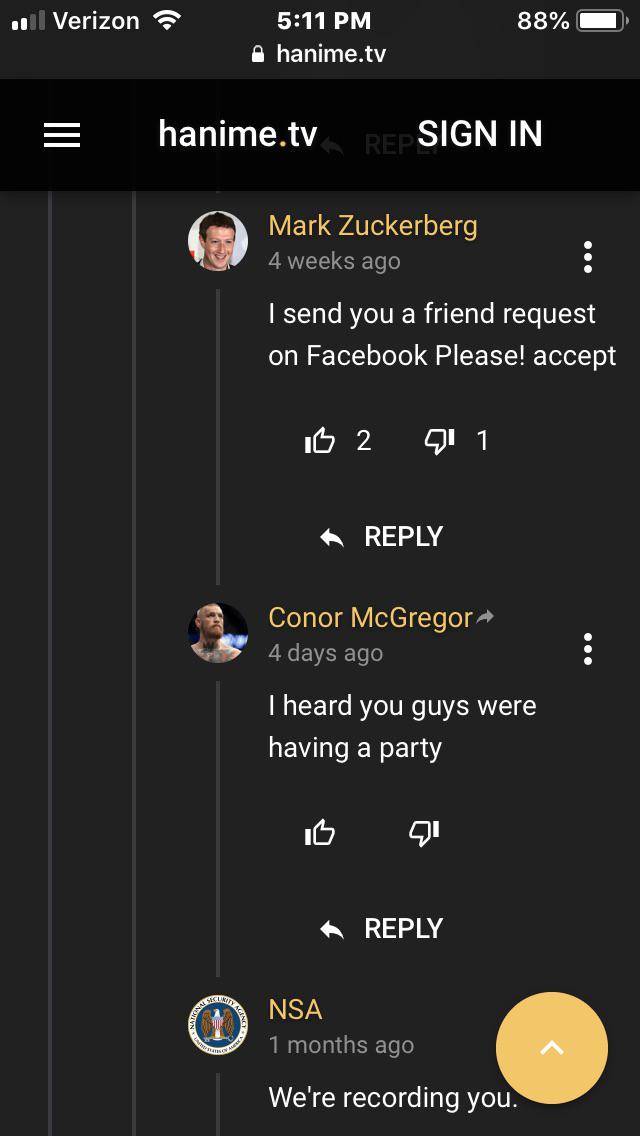Viewport: 640px width, 1136px height.
Task: Tap the yellow scroll-to-top button
Action: coord(551,1047)
